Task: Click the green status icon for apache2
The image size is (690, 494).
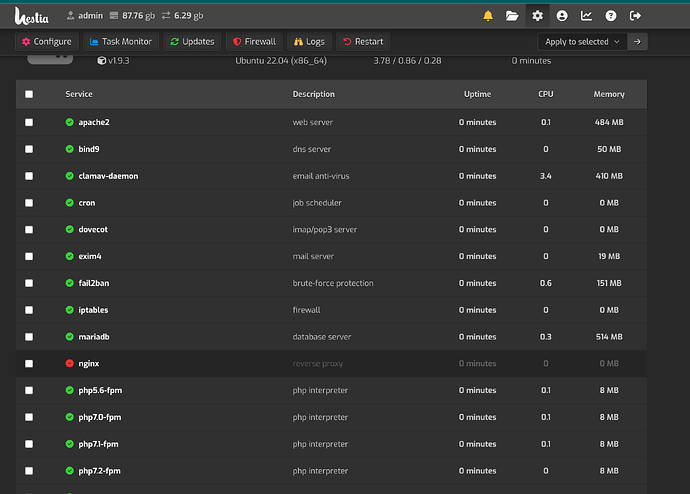Action: pos(70,122)
